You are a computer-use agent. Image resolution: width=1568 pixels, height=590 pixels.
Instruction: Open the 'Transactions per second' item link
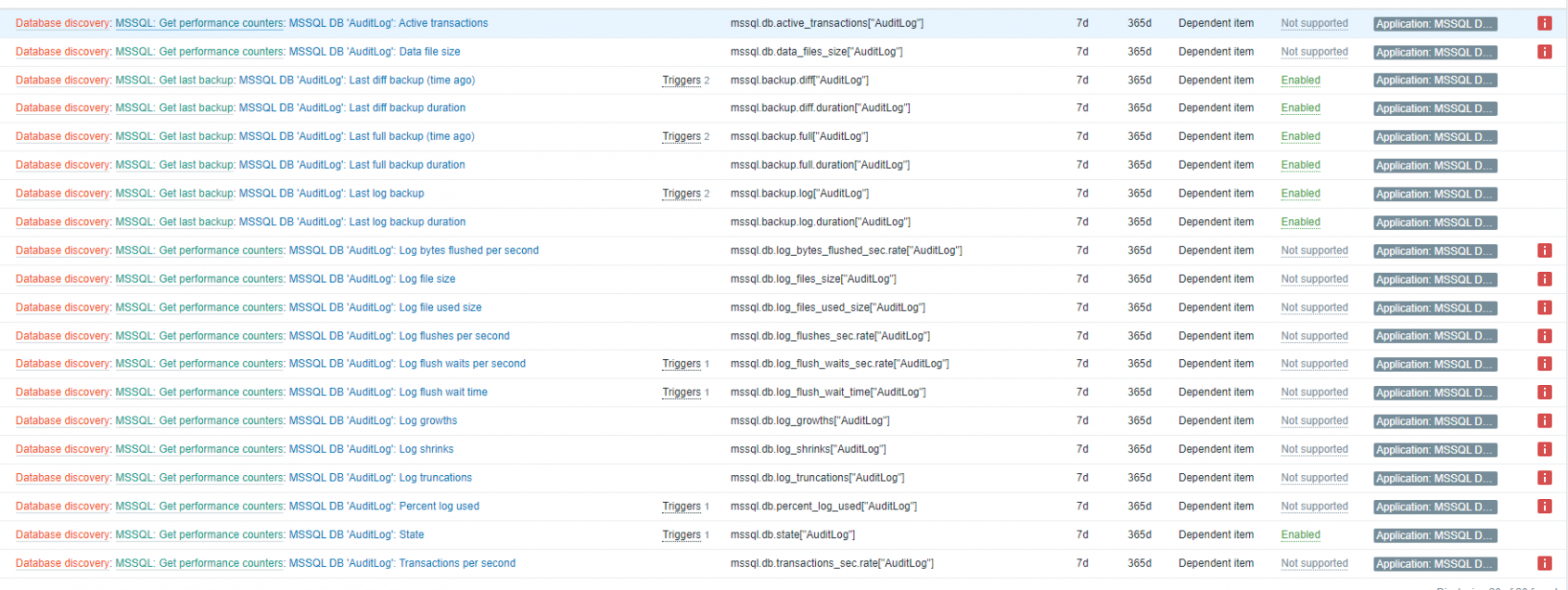tap(402, 563)
